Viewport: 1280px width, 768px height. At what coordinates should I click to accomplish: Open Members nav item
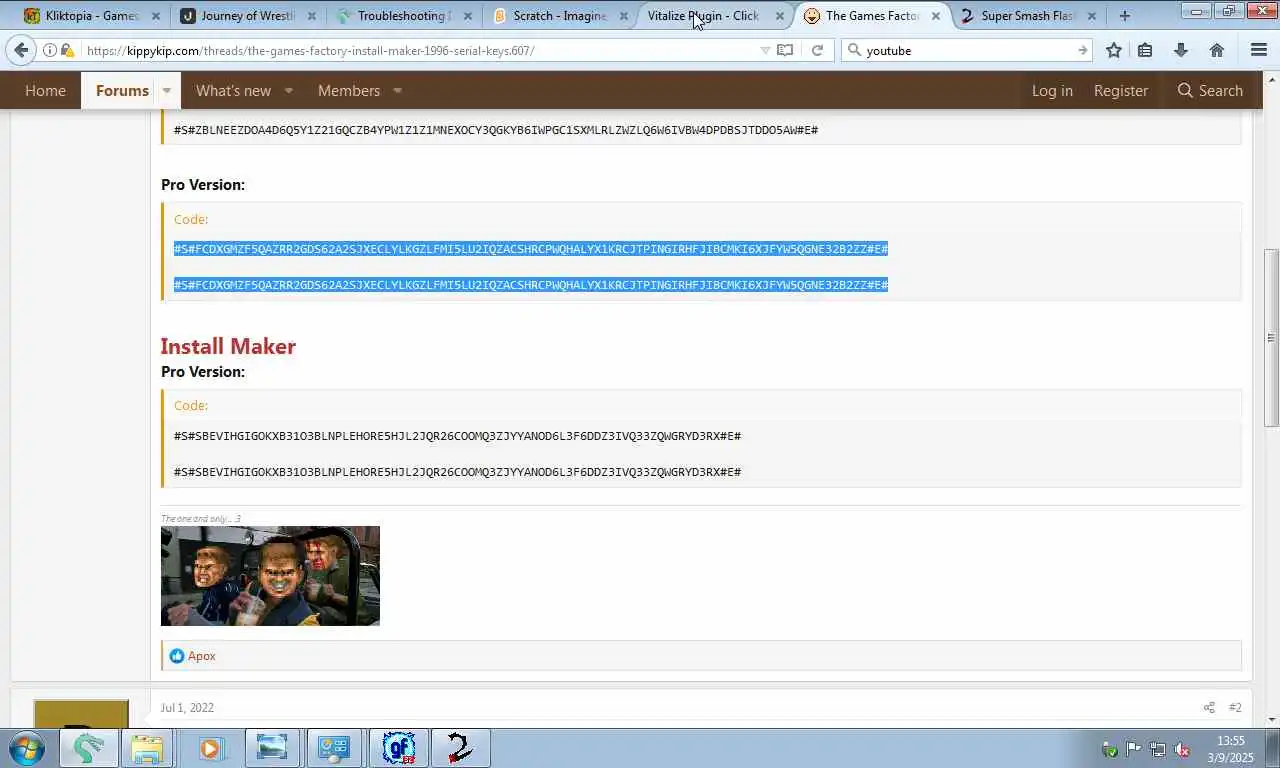pyautogui.click(x=349, y=90)
